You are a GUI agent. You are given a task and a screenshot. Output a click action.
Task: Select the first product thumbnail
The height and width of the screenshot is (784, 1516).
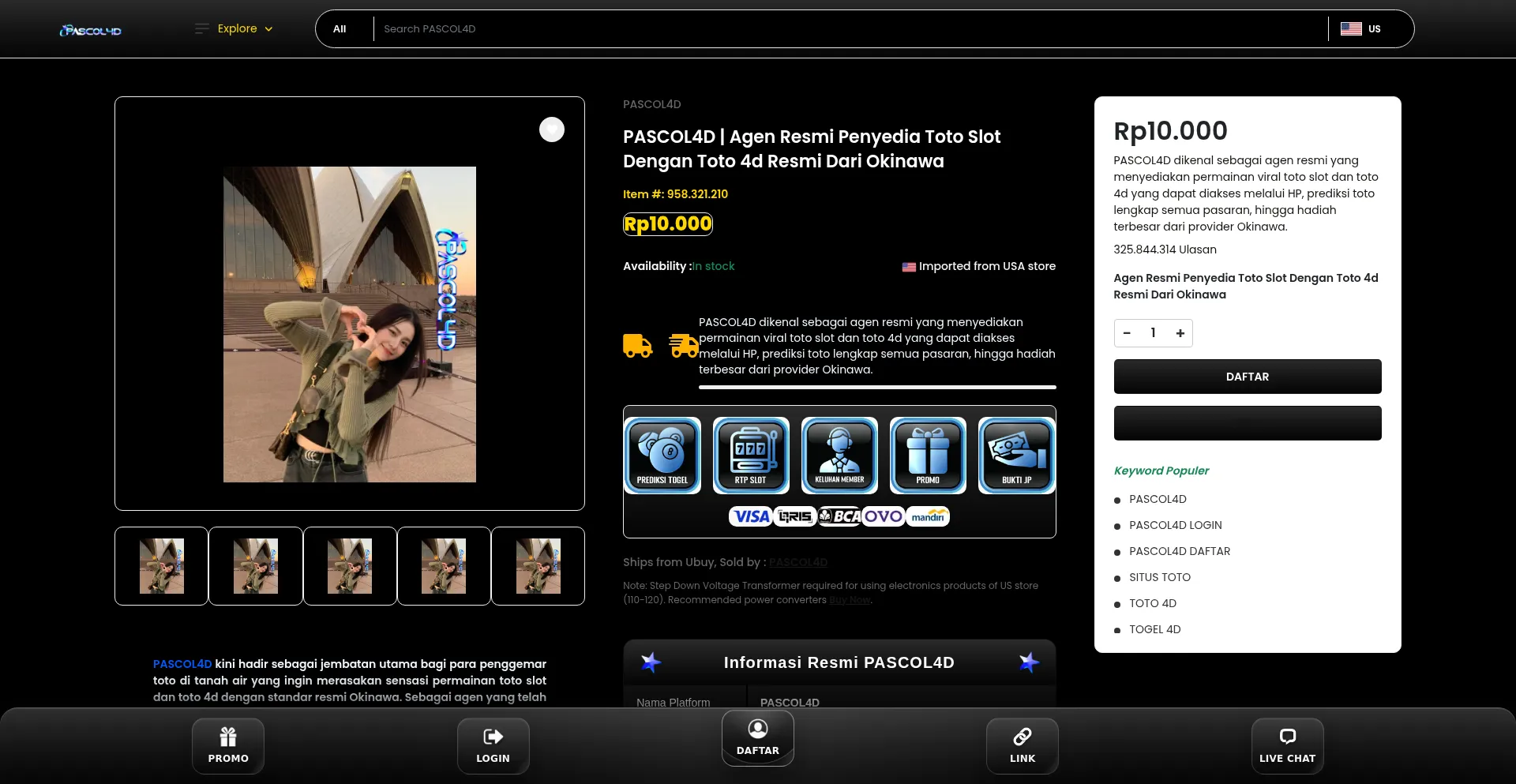point(162,566)
